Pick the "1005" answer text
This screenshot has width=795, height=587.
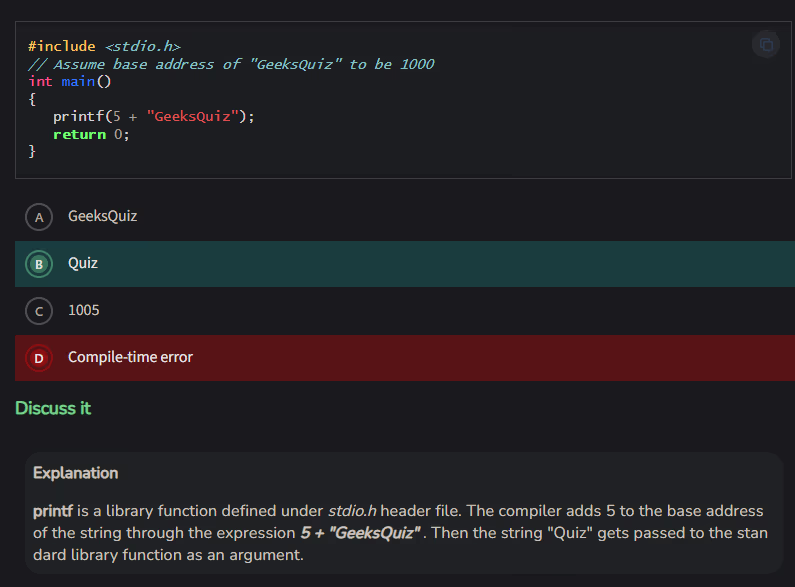84,310
